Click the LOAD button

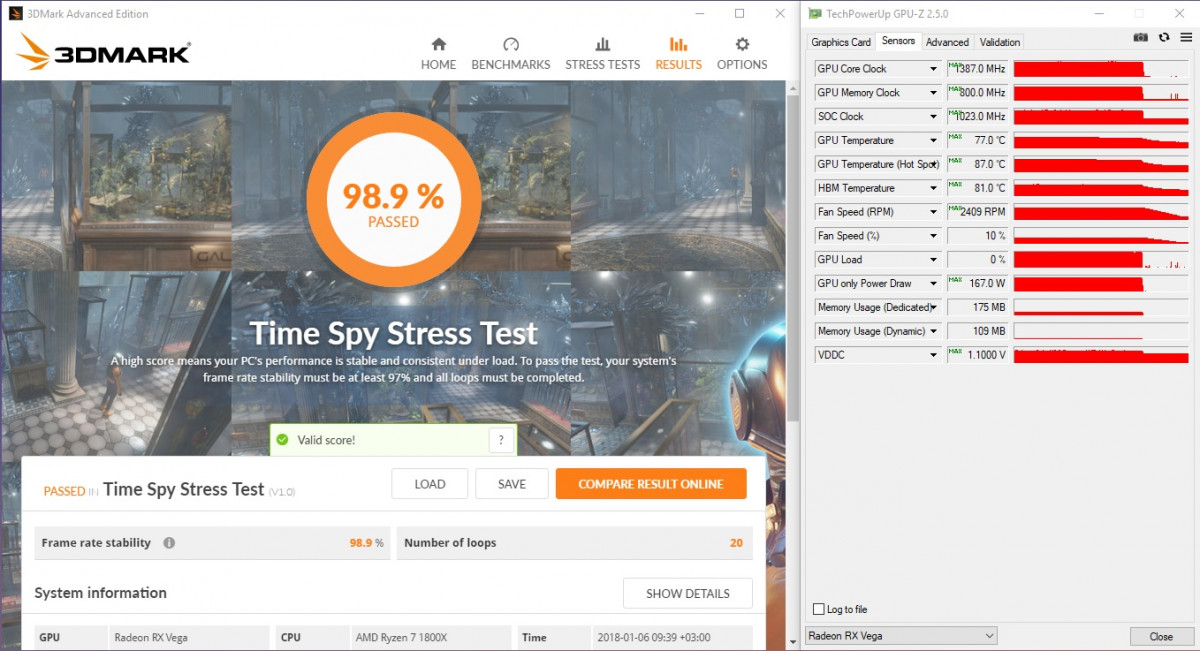(430, 484)
